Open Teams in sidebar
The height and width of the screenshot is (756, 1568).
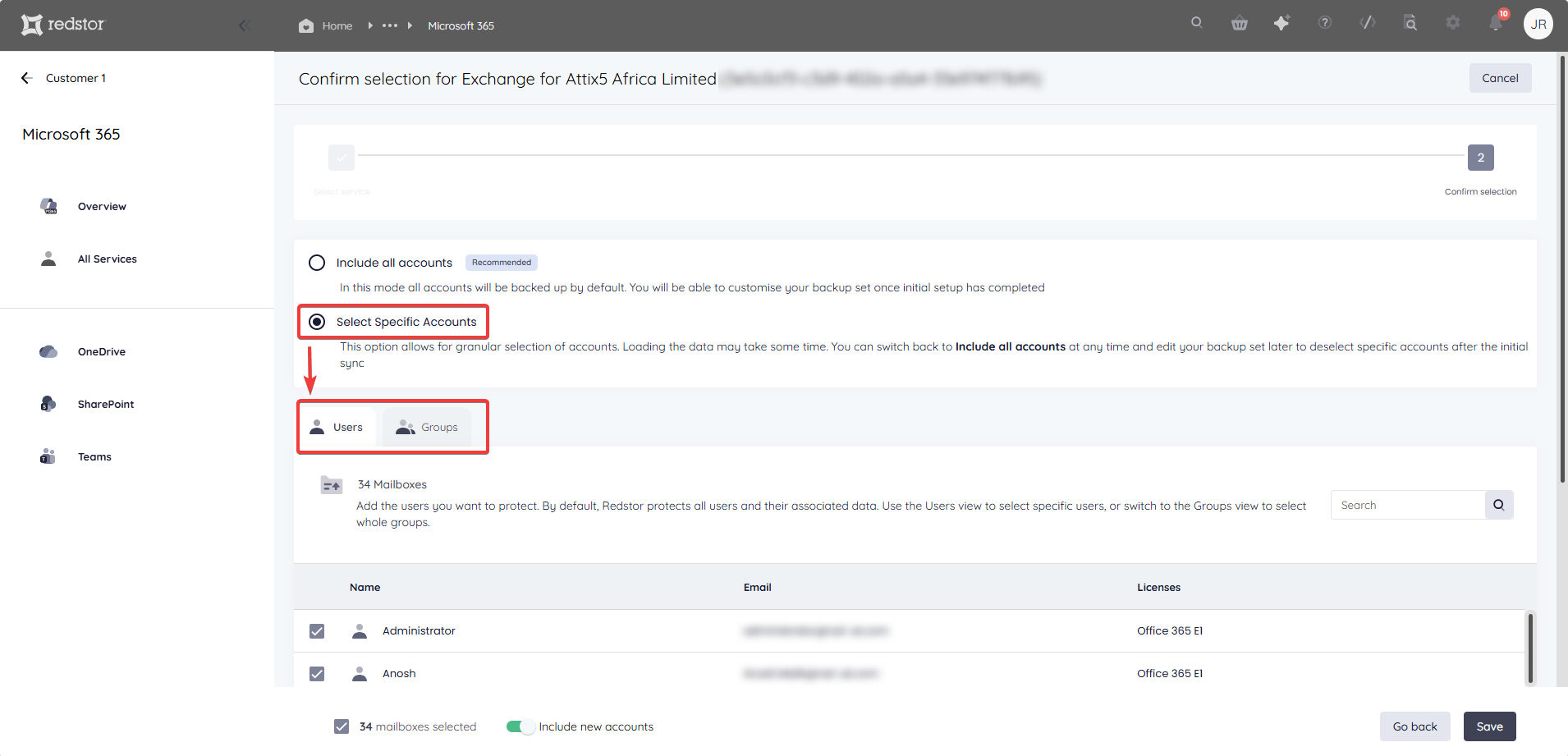[94, 456]
